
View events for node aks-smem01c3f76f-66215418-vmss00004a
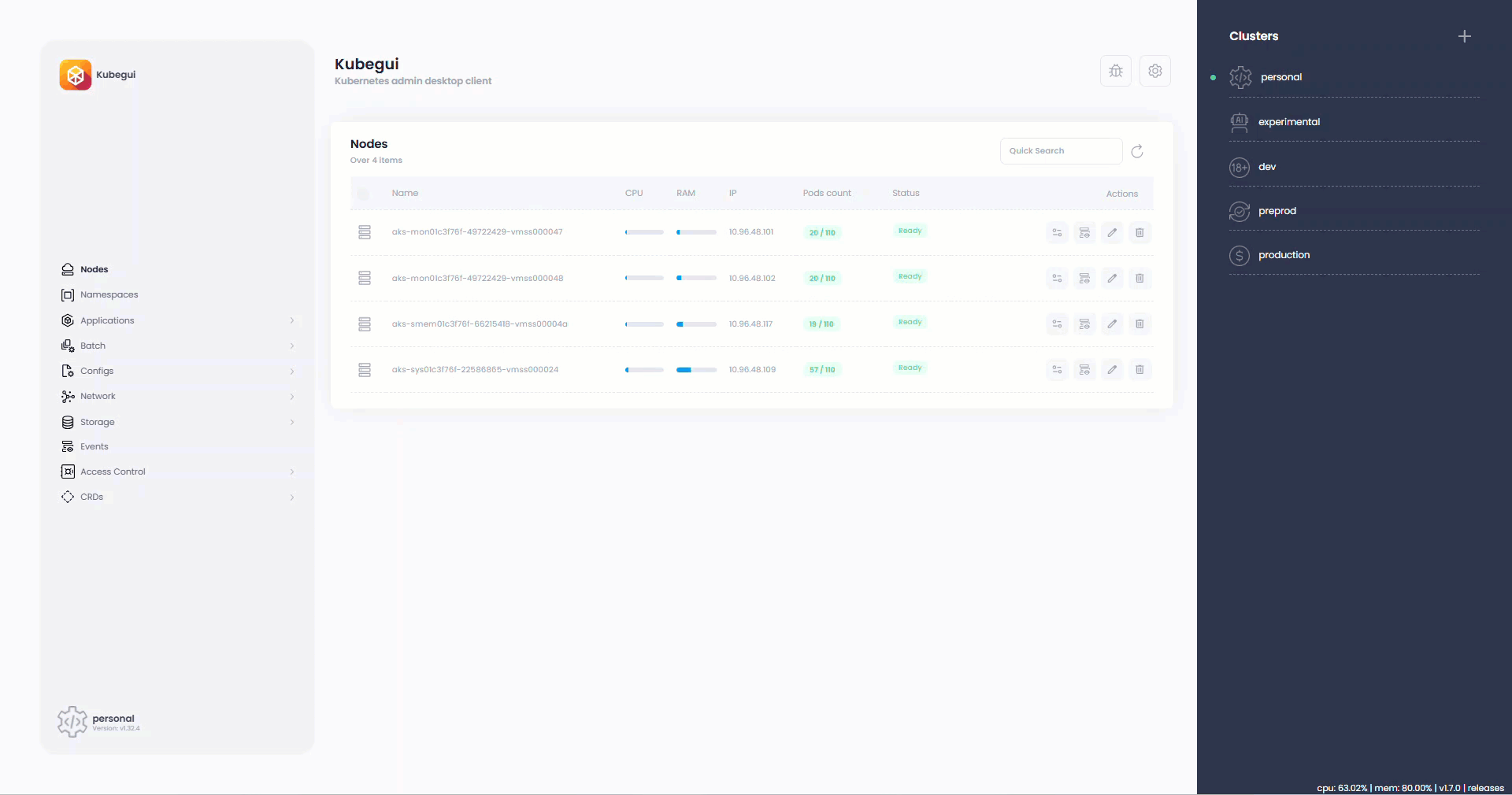pos(1084,324)
